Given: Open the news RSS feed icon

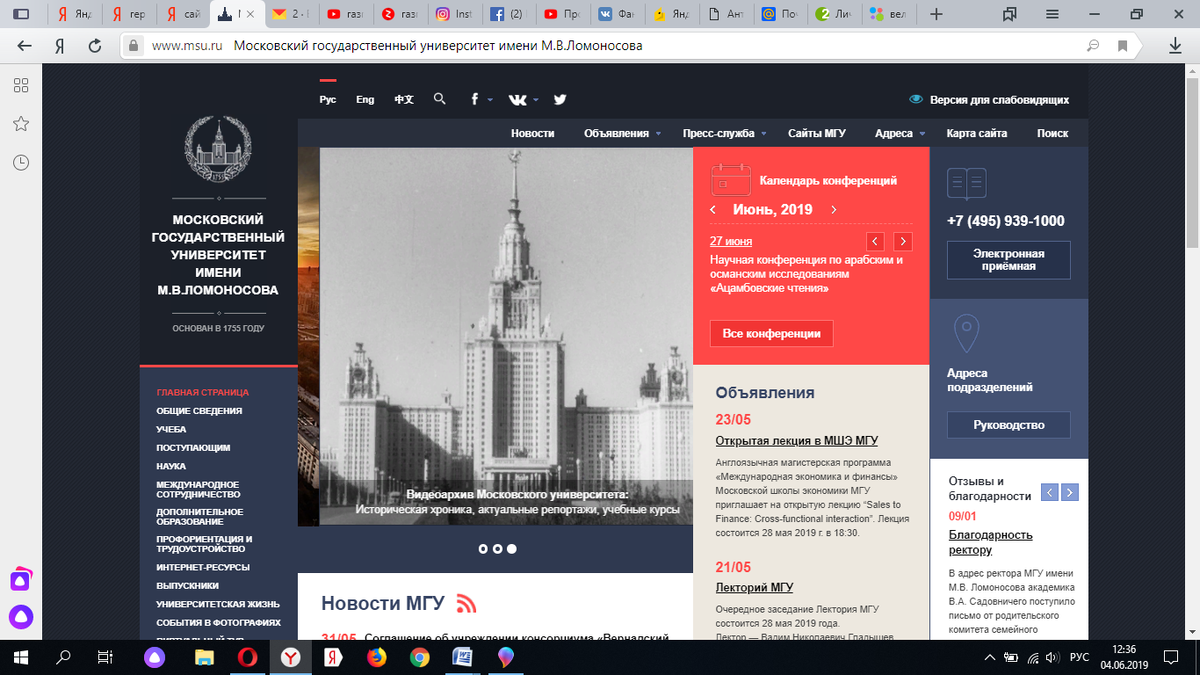Looking at the screenshot, I should coord(466,603).
